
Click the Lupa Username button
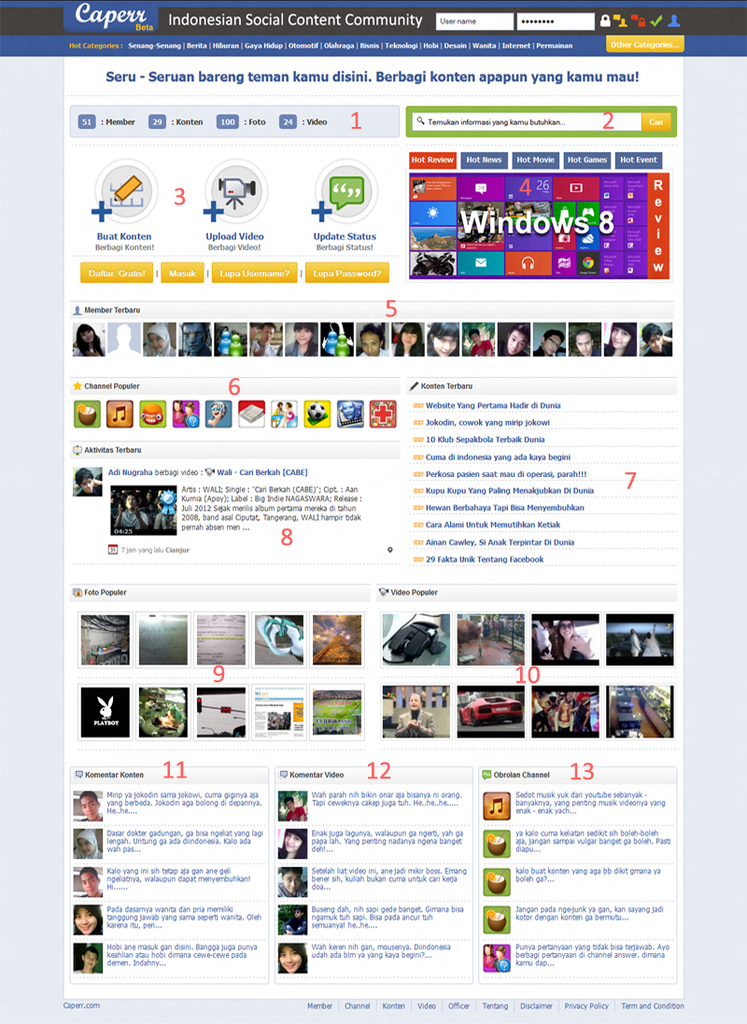[x=255, y=273]
